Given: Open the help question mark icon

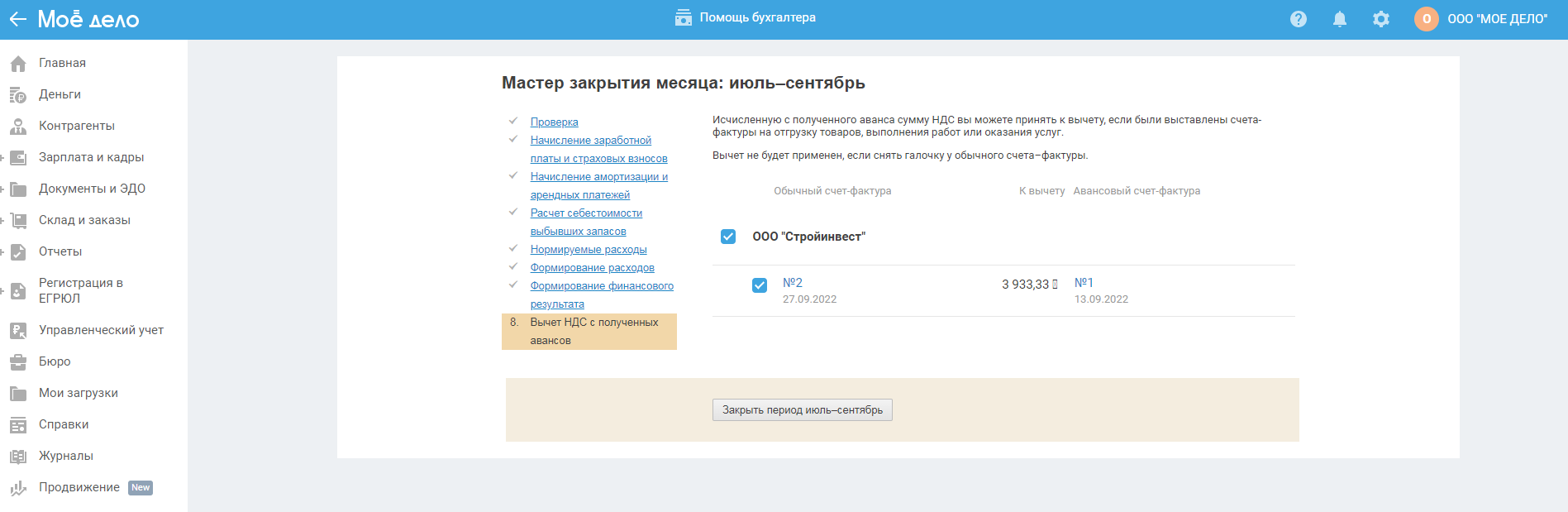Looking at the screenshot, I should tap(1299, 19).
